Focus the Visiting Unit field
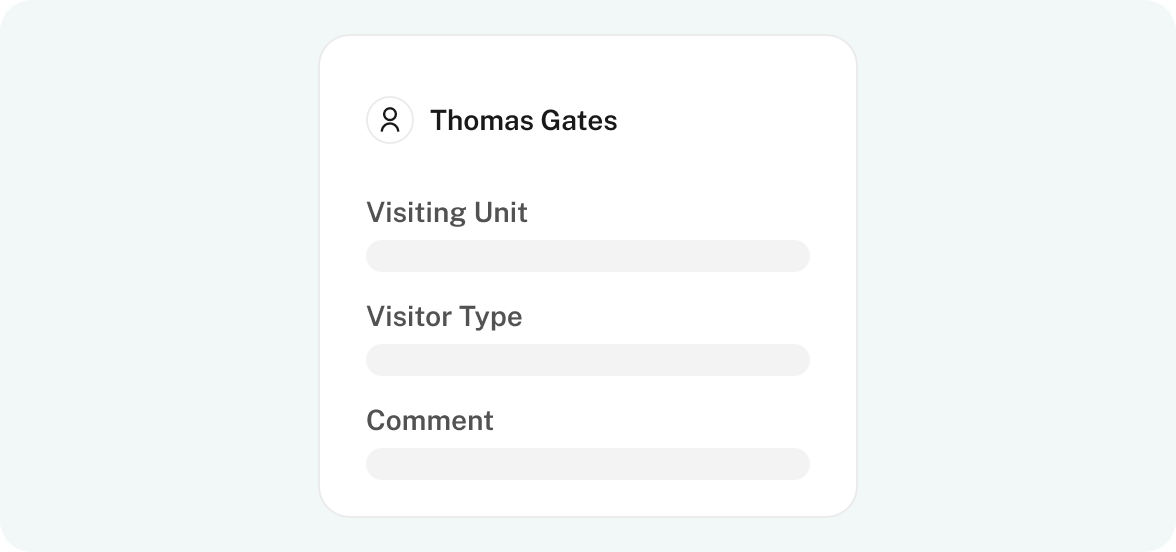The height and width of the screenshot is (552, 1176). pos(588,256)
